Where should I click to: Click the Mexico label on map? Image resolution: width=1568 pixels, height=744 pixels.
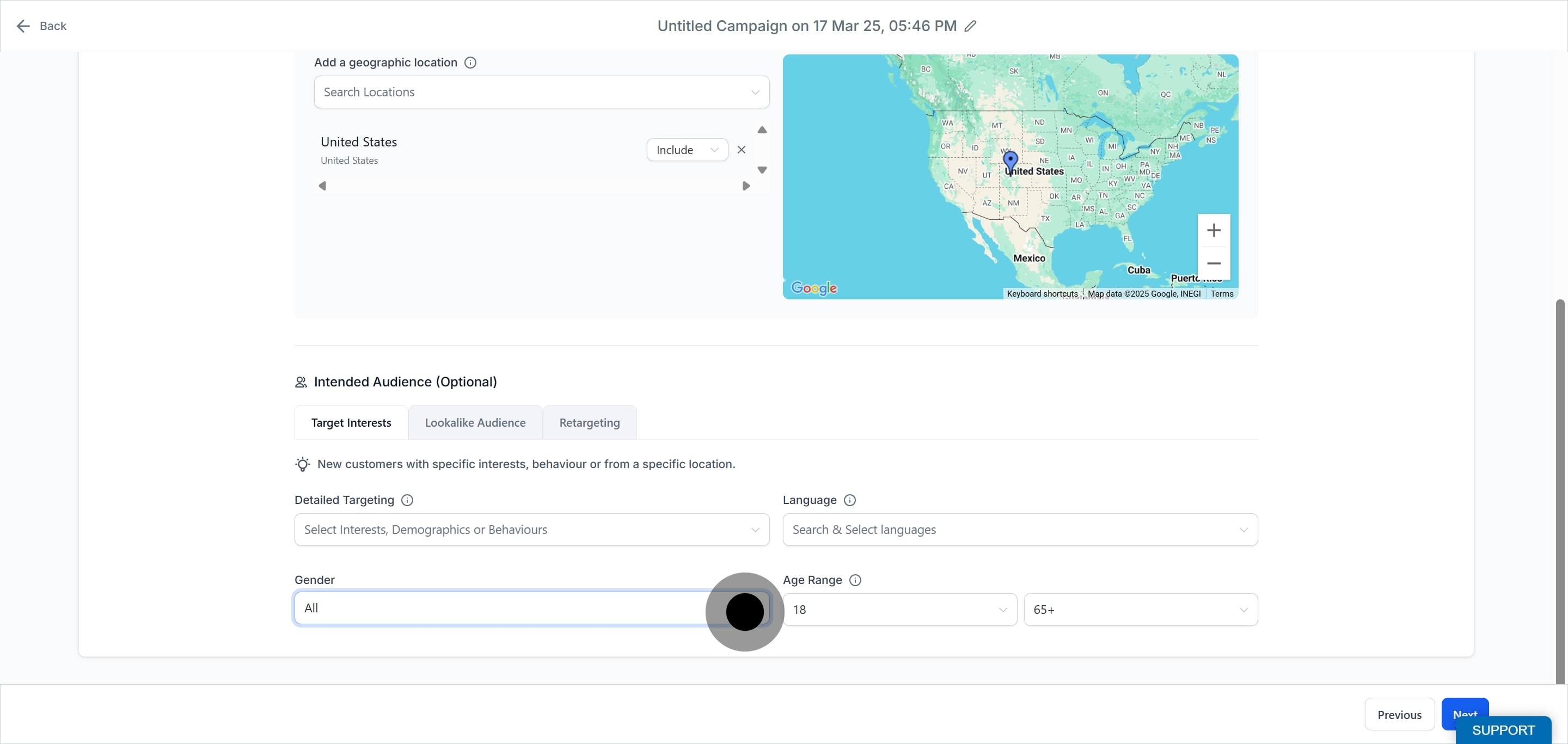(x=1028, y=259)
